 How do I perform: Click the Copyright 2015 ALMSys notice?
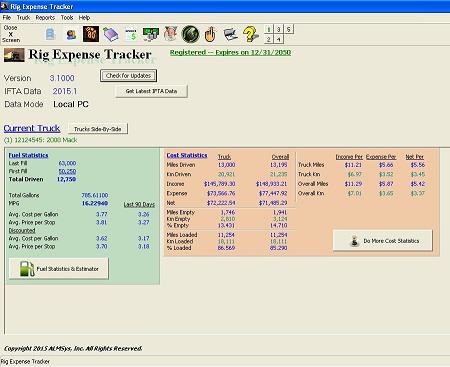click(73, 349)
